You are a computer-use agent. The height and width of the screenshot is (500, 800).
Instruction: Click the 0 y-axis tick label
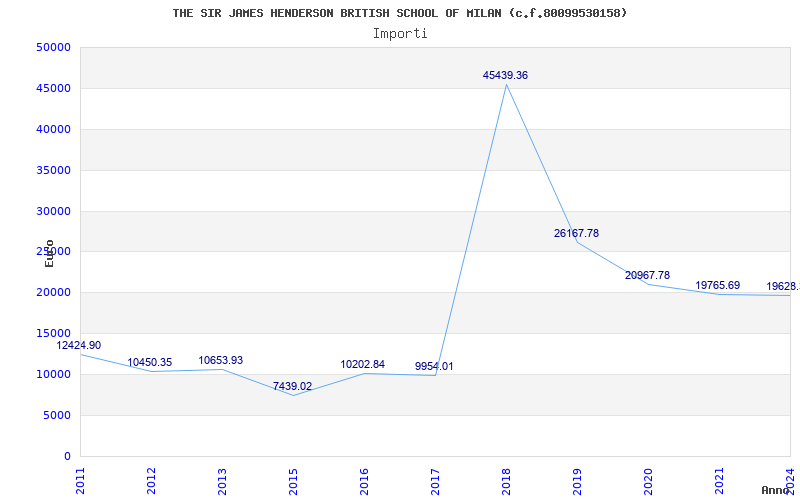(x=67, y=456)
